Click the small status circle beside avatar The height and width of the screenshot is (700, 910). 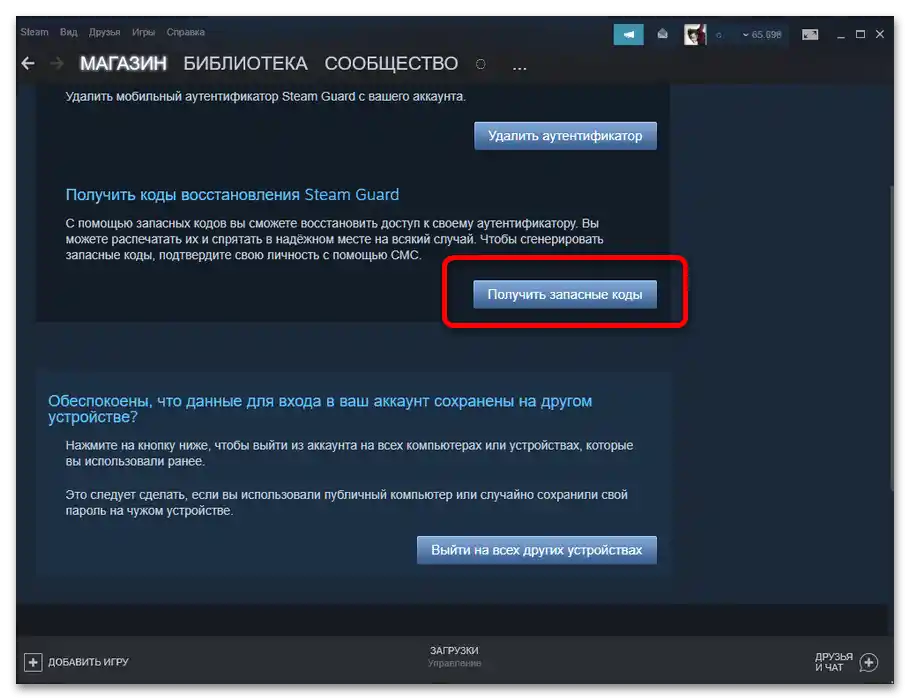[x=718, y=35]
